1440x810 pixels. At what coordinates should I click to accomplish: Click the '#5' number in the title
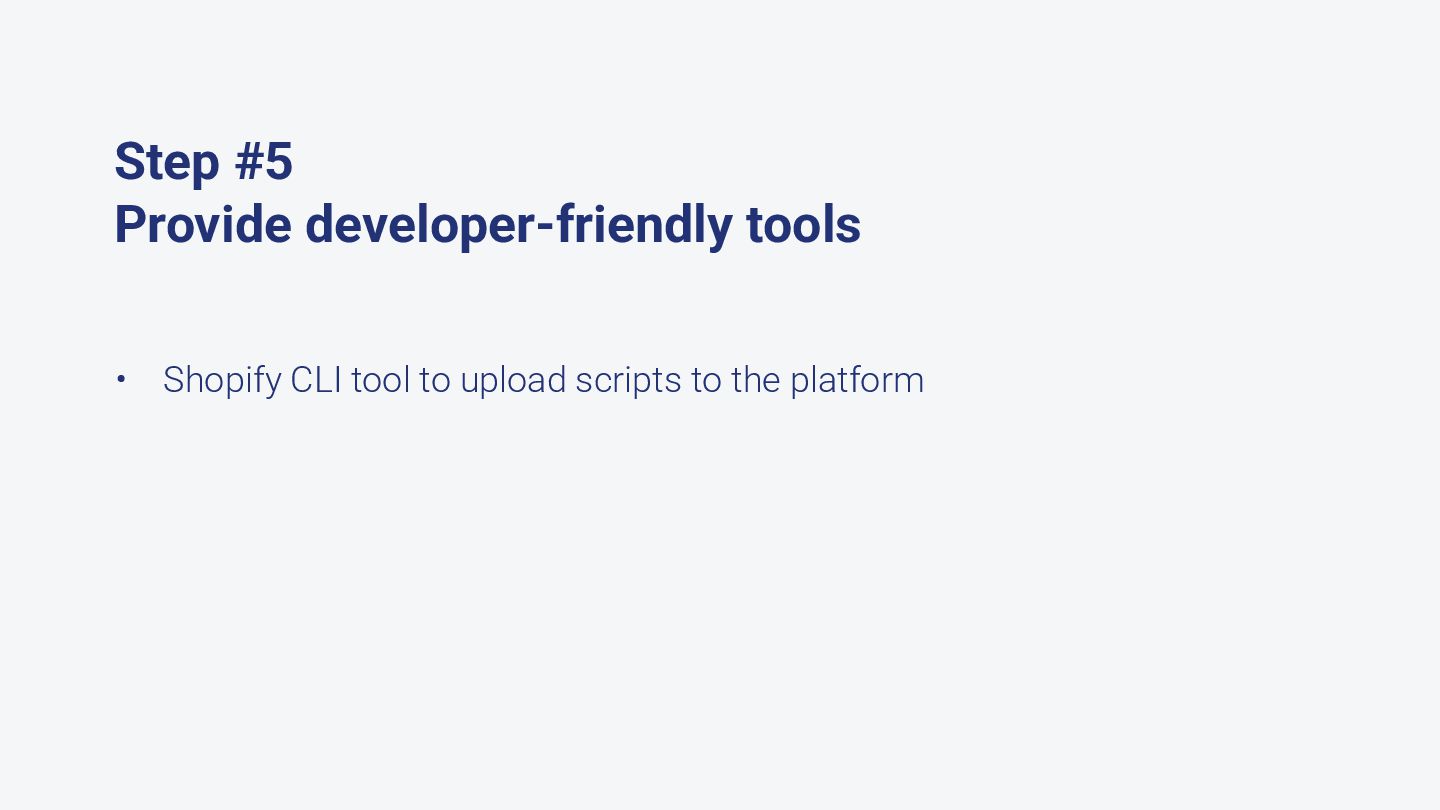tap(263, 161)
